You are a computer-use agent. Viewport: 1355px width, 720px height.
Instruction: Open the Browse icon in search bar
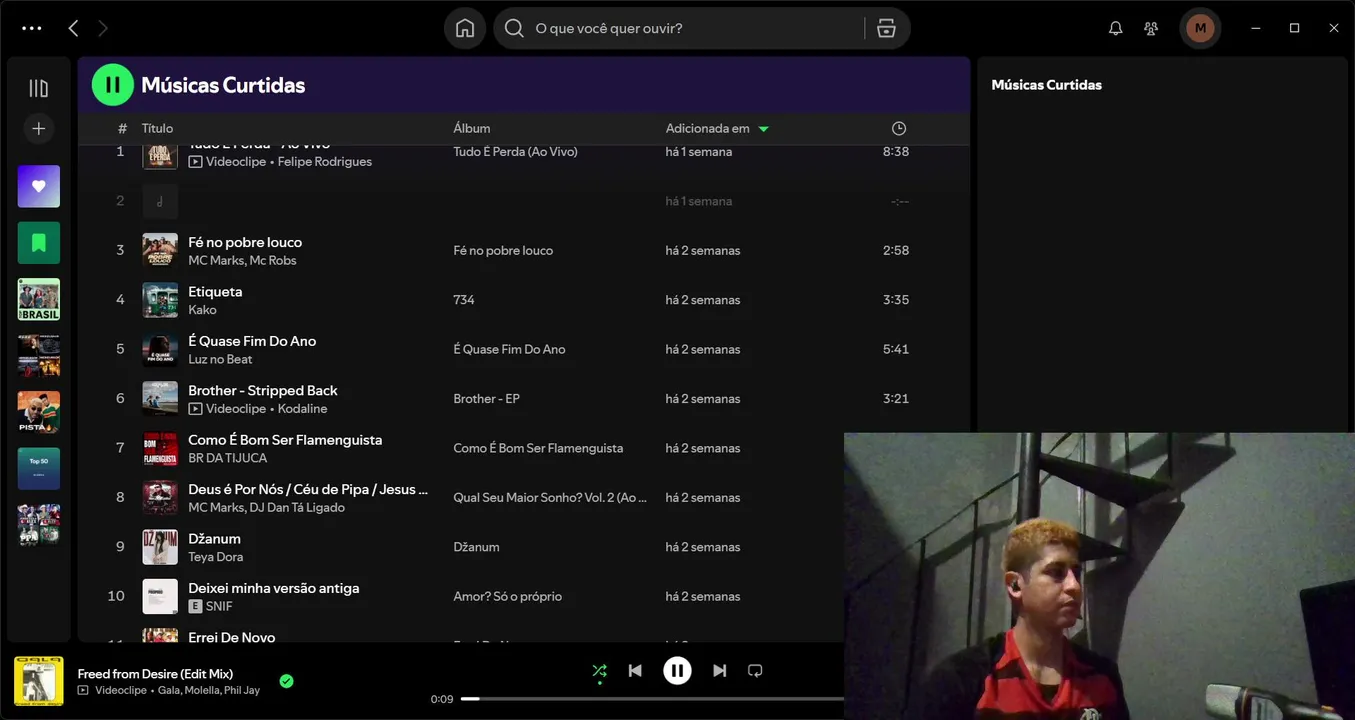click(886, 28)
